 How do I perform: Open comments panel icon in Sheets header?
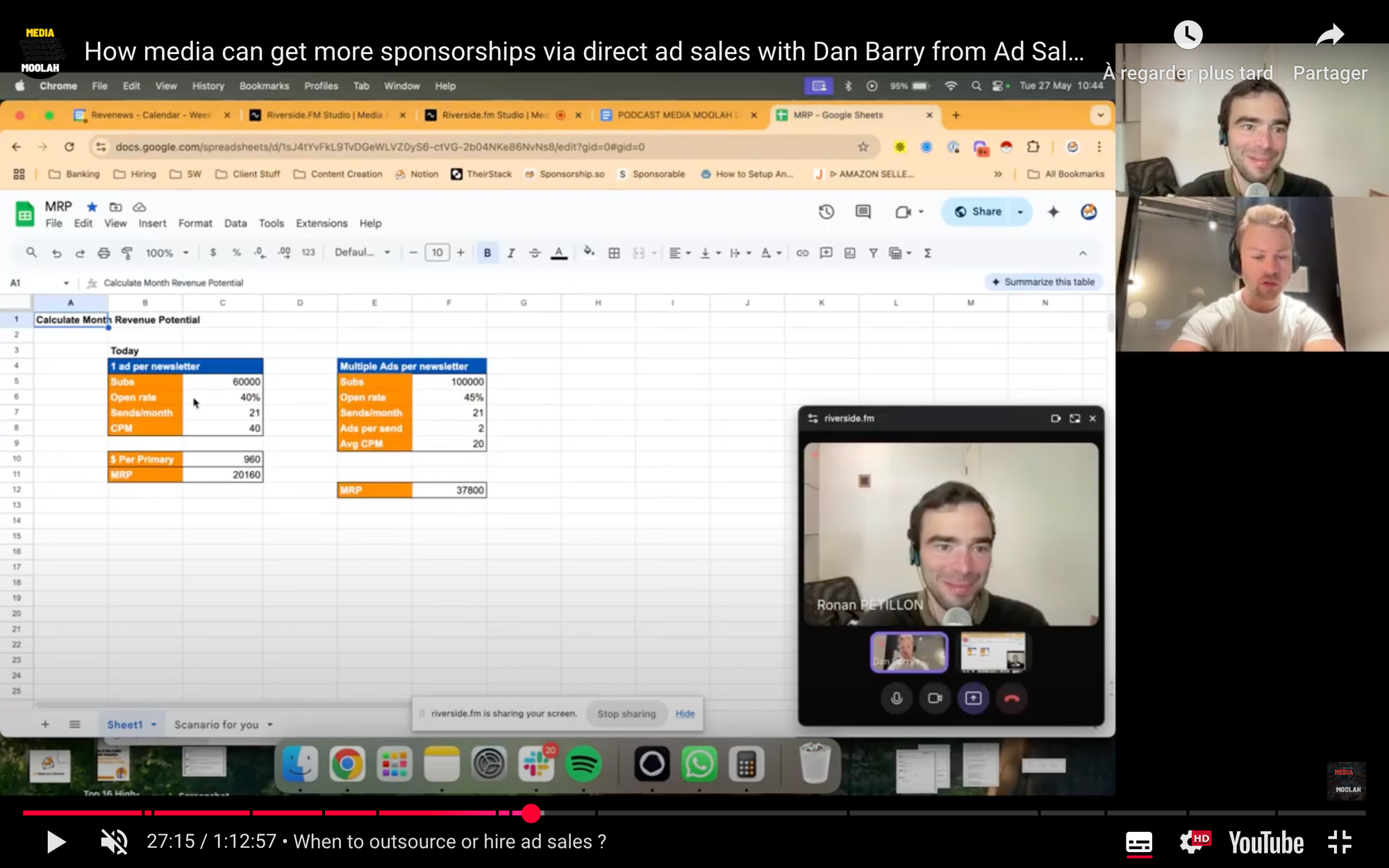tap(863, 212)
